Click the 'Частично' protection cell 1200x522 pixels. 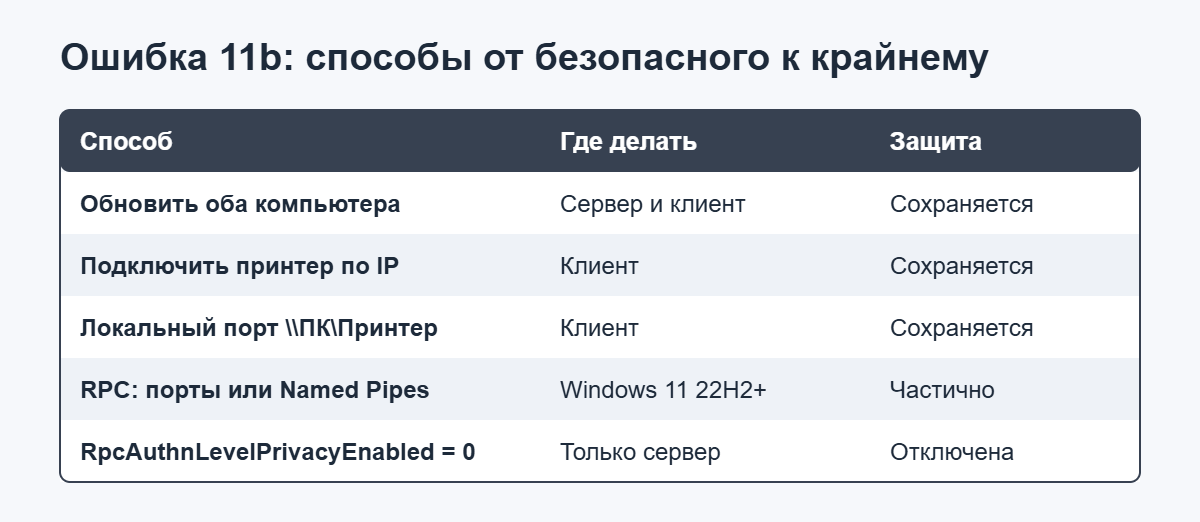pyautogui.click(x=942, y=390)
